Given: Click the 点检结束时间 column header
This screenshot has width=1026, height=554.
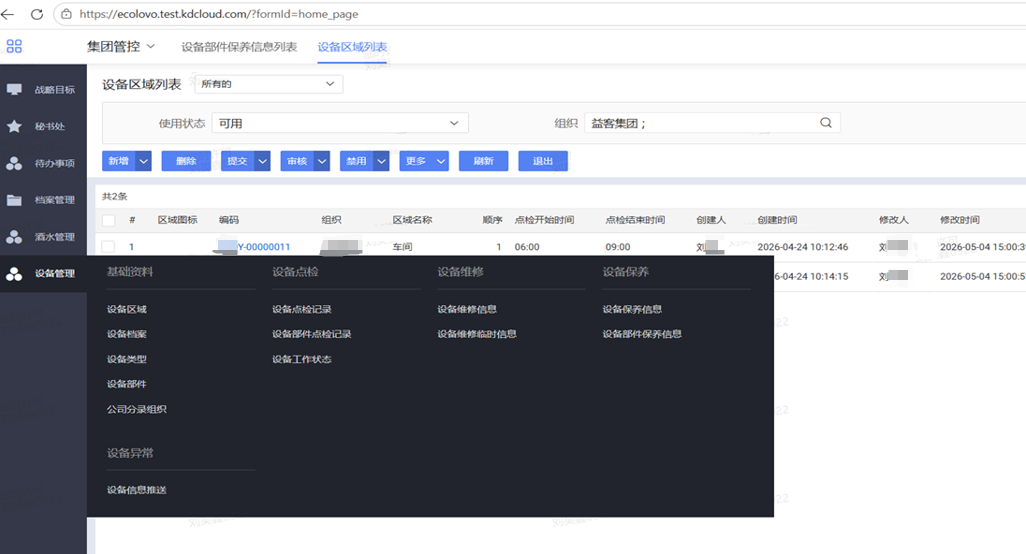Looking at the screenshot, I should click(635, 220).
